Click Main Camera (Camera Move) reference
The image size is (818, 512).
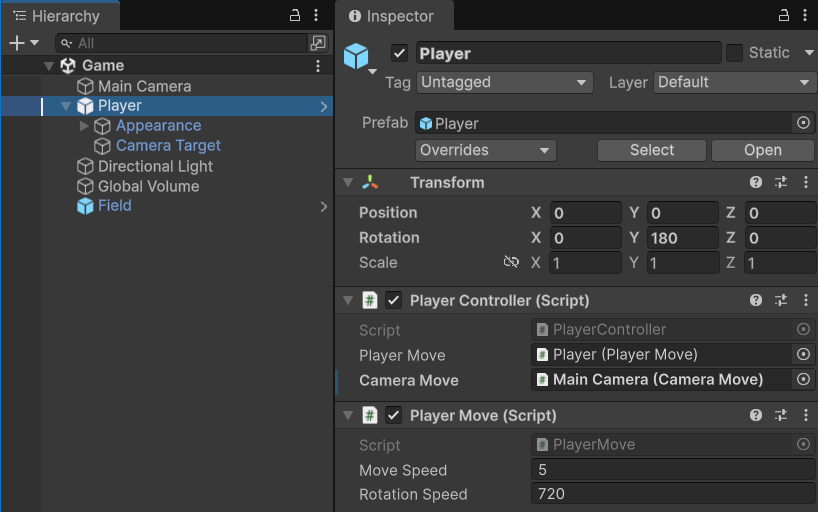(661, 379)
